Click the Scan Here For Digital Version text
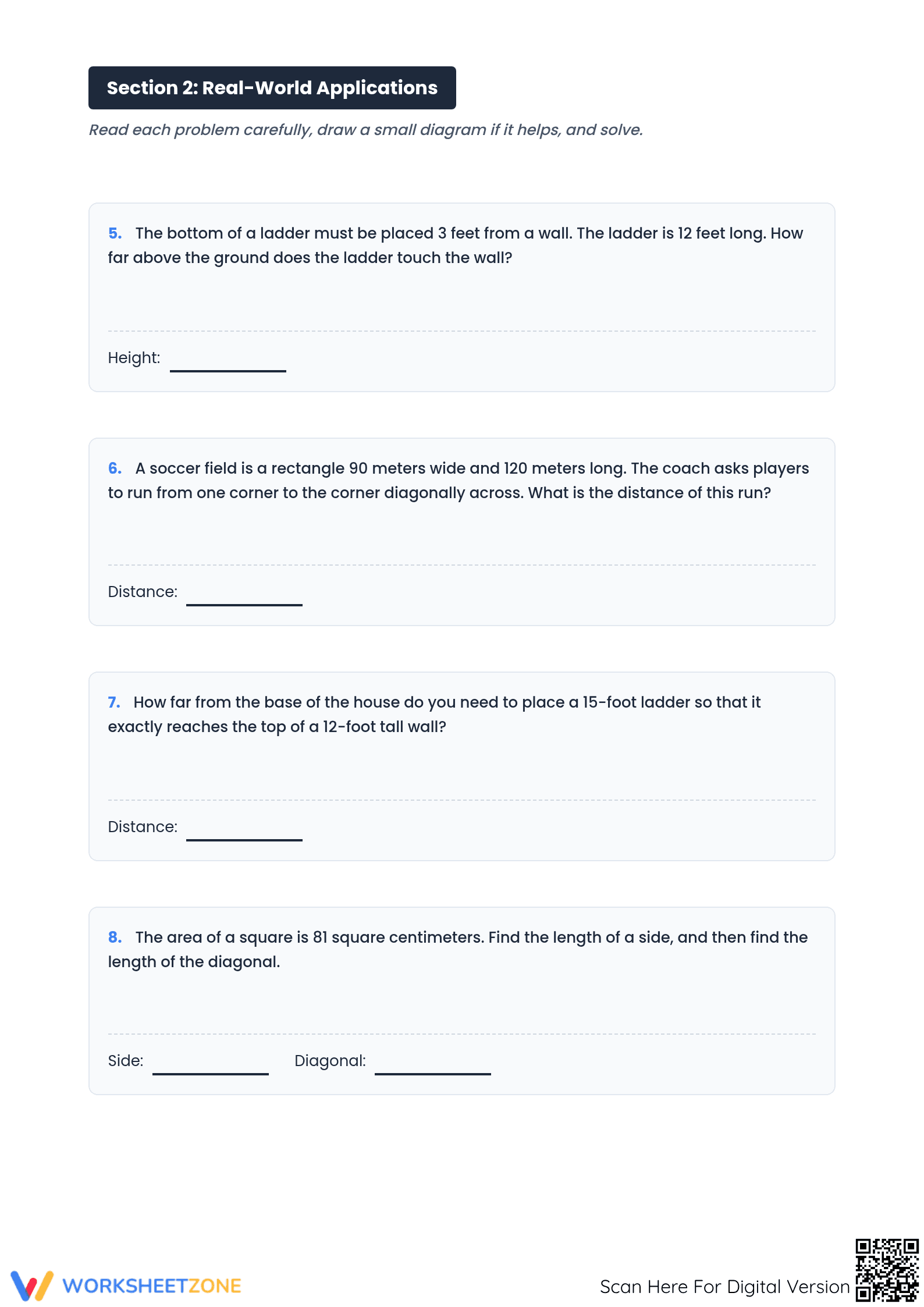Viewport: 924px width, 1307px height. pyautogui.click(x=724, y=1286)
